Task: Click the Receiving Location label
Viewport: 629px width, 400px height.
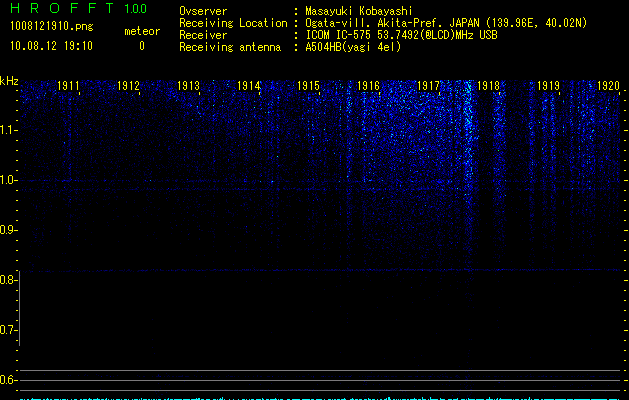Action: (233, 23)
